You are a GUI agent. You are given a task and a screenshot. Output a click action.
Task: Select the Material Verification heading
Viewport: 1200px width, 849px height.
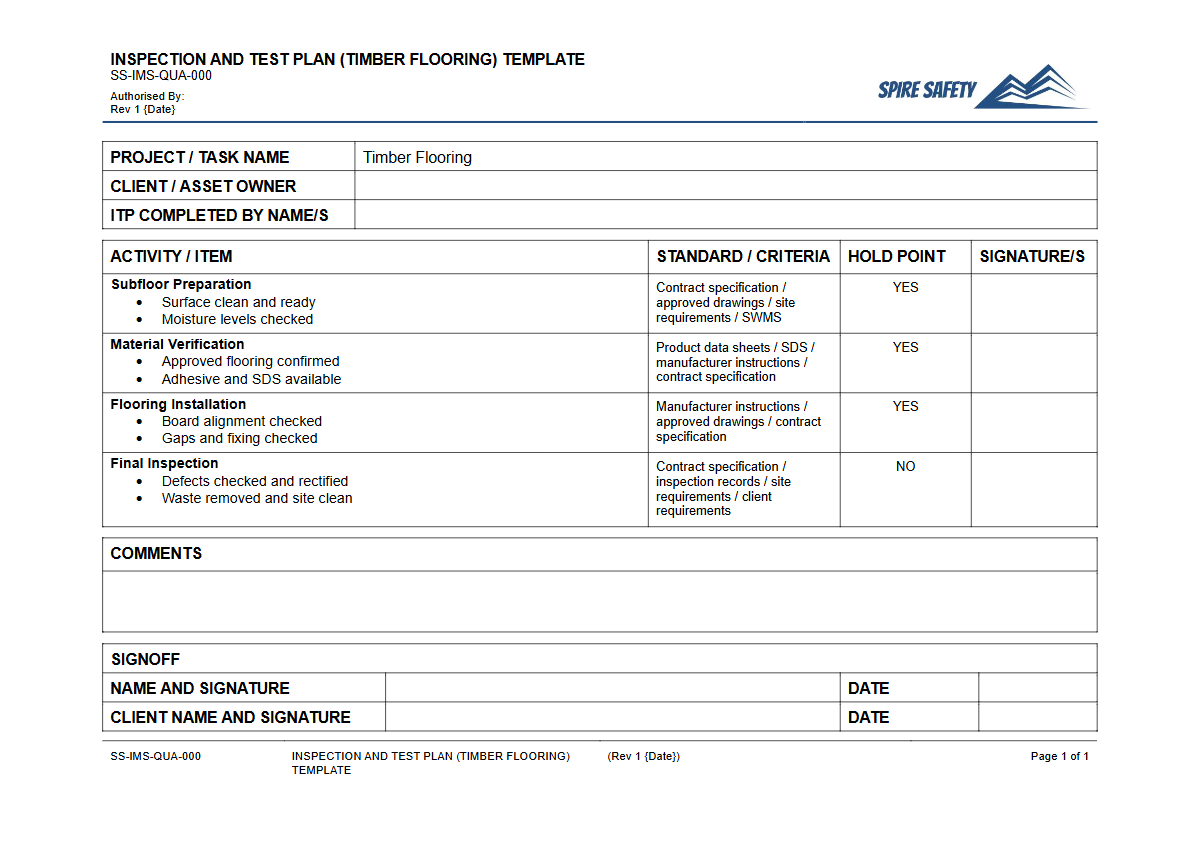177,344
